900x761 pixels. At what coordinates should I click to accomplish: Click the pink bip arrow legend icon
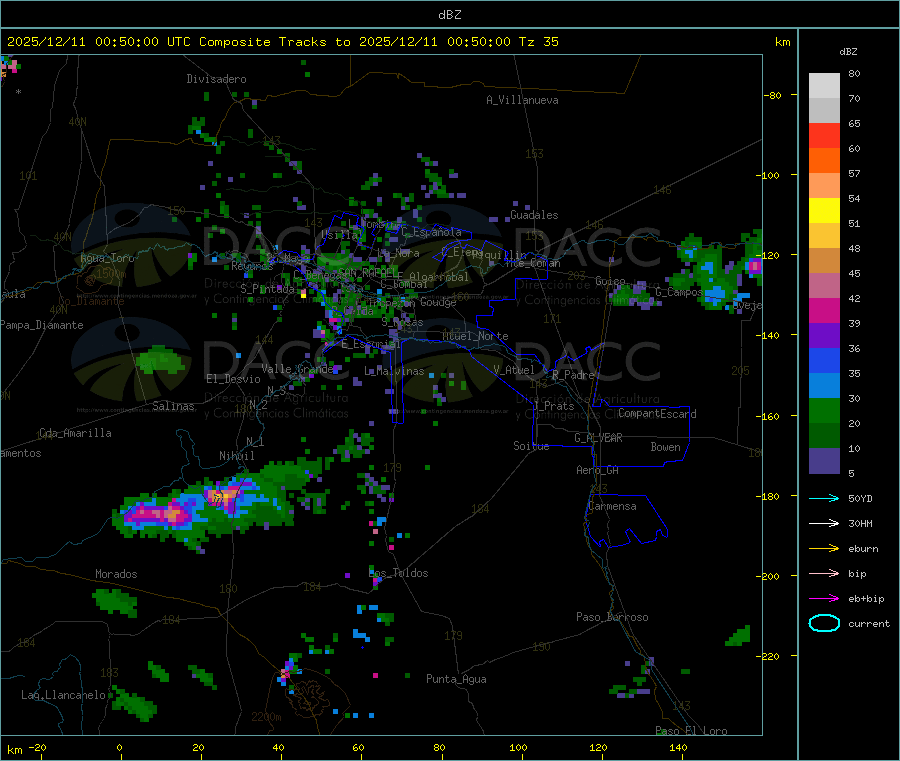[824, 573]
